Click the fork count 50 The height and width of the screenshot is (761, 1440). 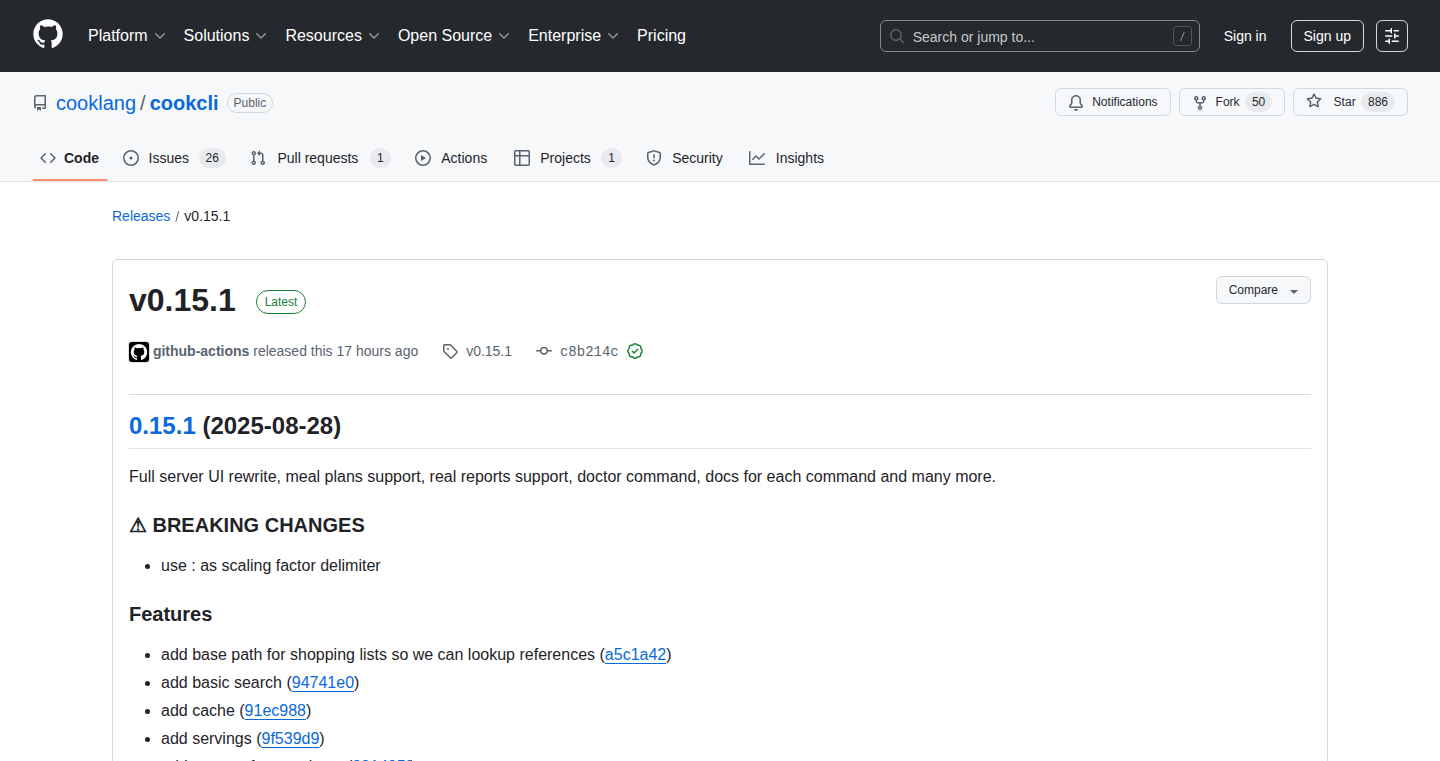click(1258, 102)
